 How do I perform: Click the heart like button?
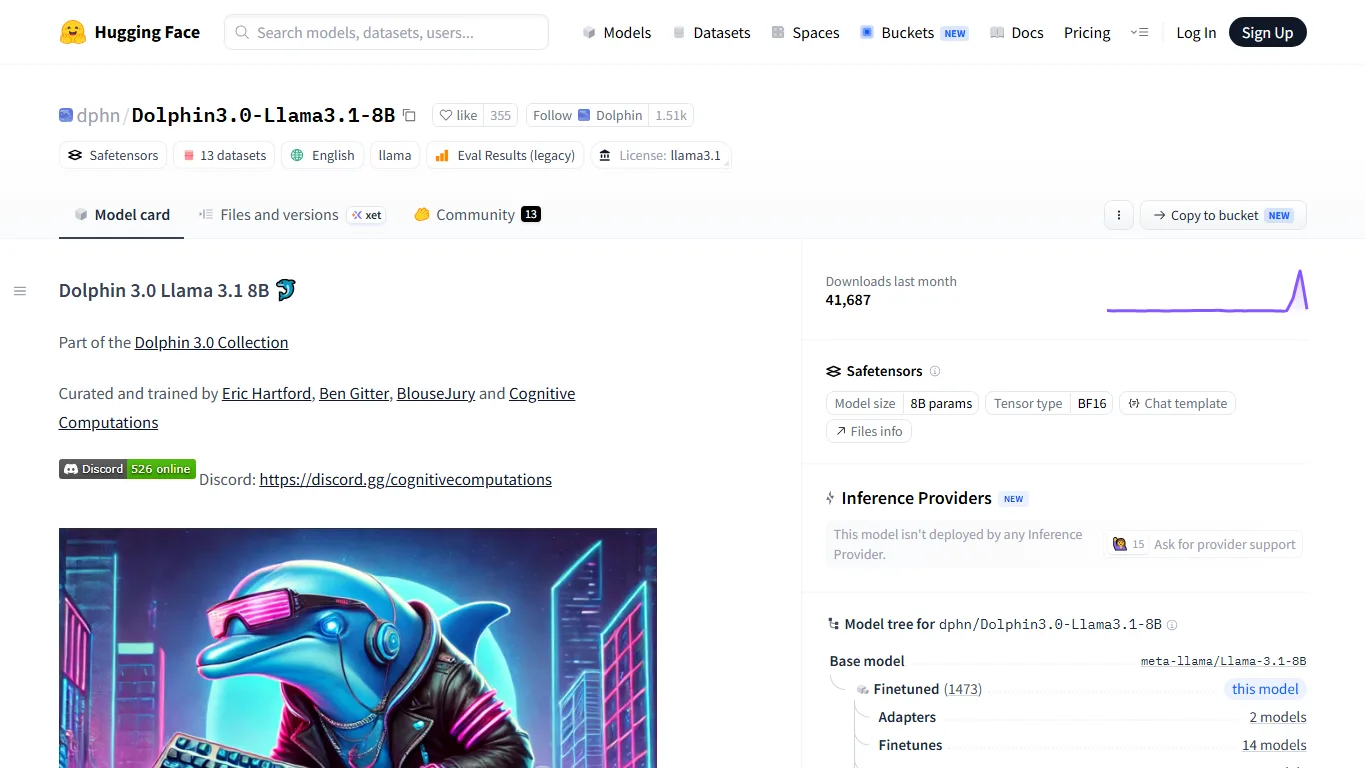tap(459, 115)
